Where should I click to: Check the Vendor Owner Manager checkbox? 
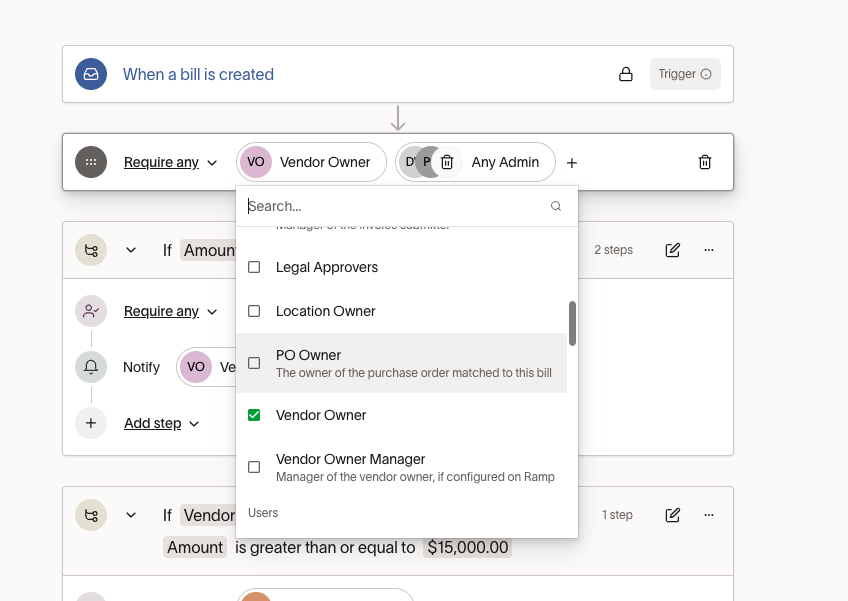pos(254,467)
